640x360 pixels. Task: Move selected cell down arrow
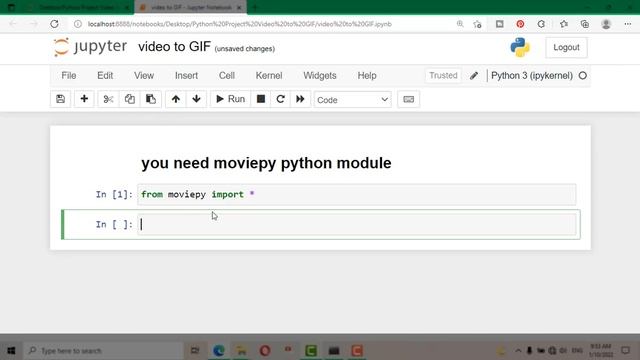tap(196, 99)
